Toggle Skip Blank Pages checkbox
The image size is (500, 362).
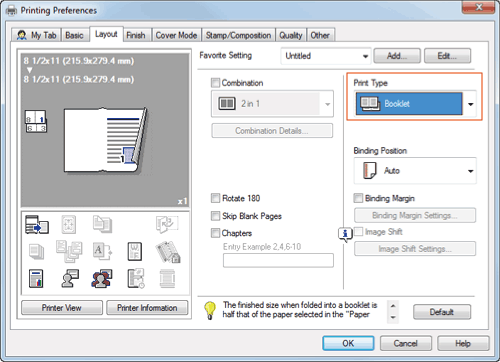click(215, 216)
